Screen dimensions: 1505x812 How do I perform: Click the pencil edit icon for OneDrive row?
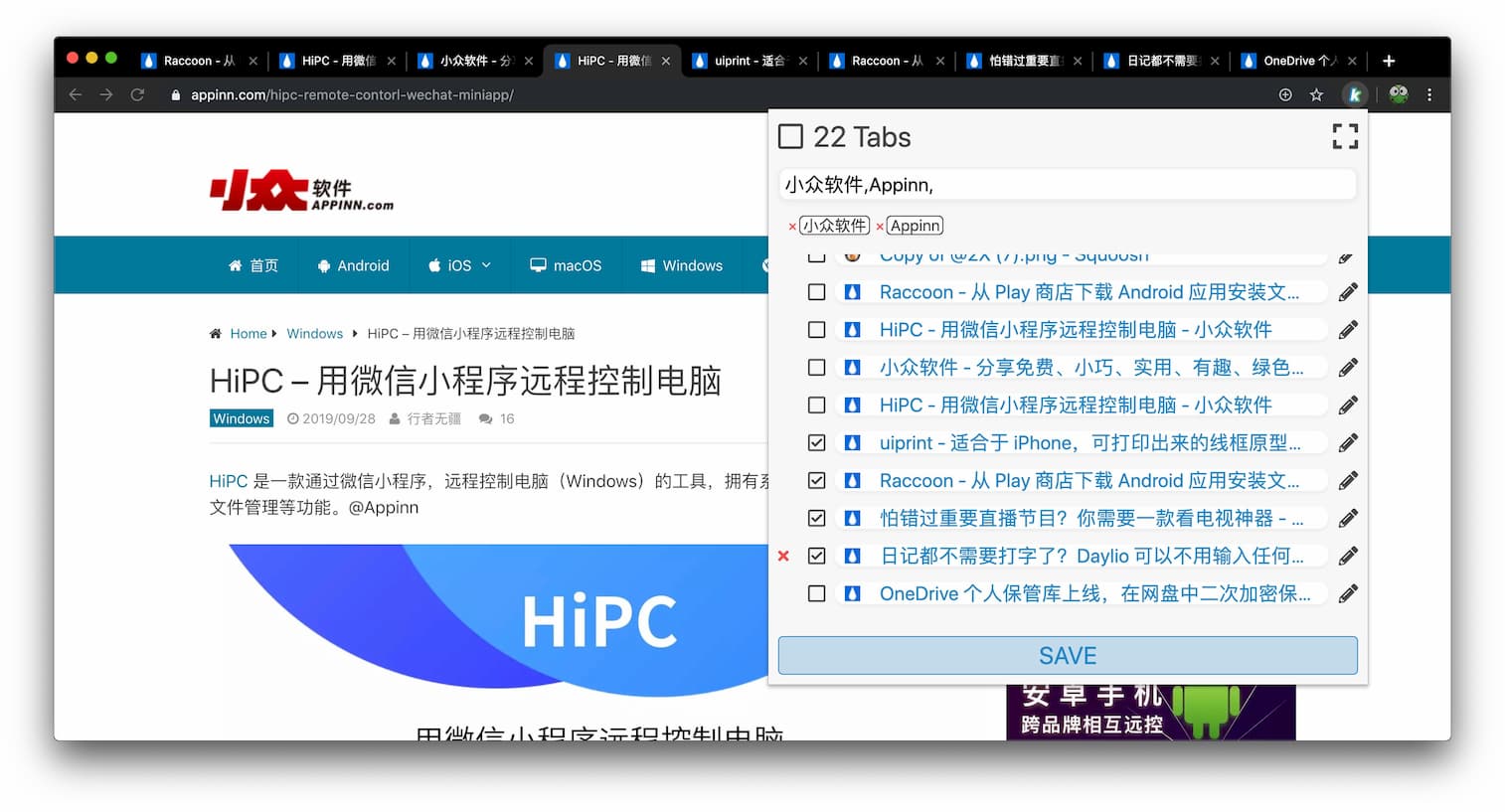[x=1347, y=593]
